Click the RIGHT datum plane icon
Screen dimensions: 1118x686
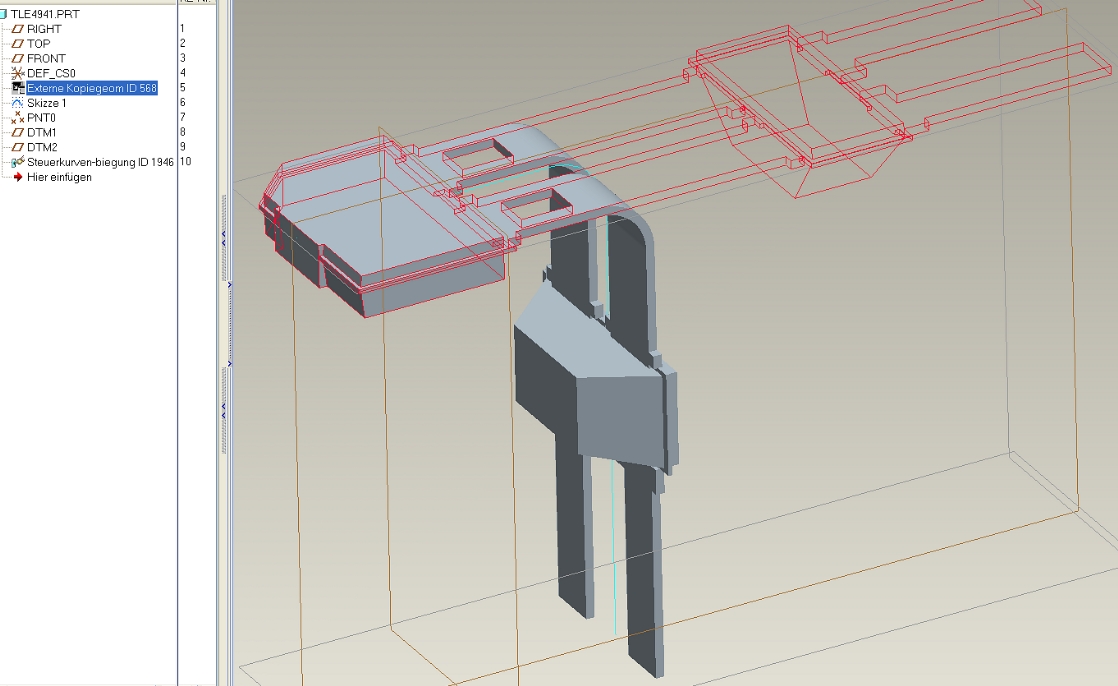point(18,29)
